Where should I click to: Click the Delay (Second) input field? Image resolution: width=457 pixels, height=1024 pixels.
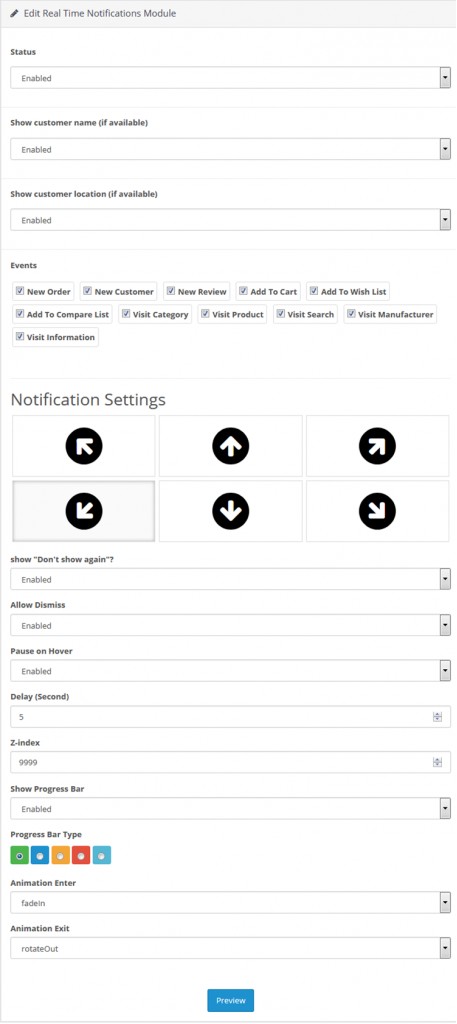tap(230, 716)
